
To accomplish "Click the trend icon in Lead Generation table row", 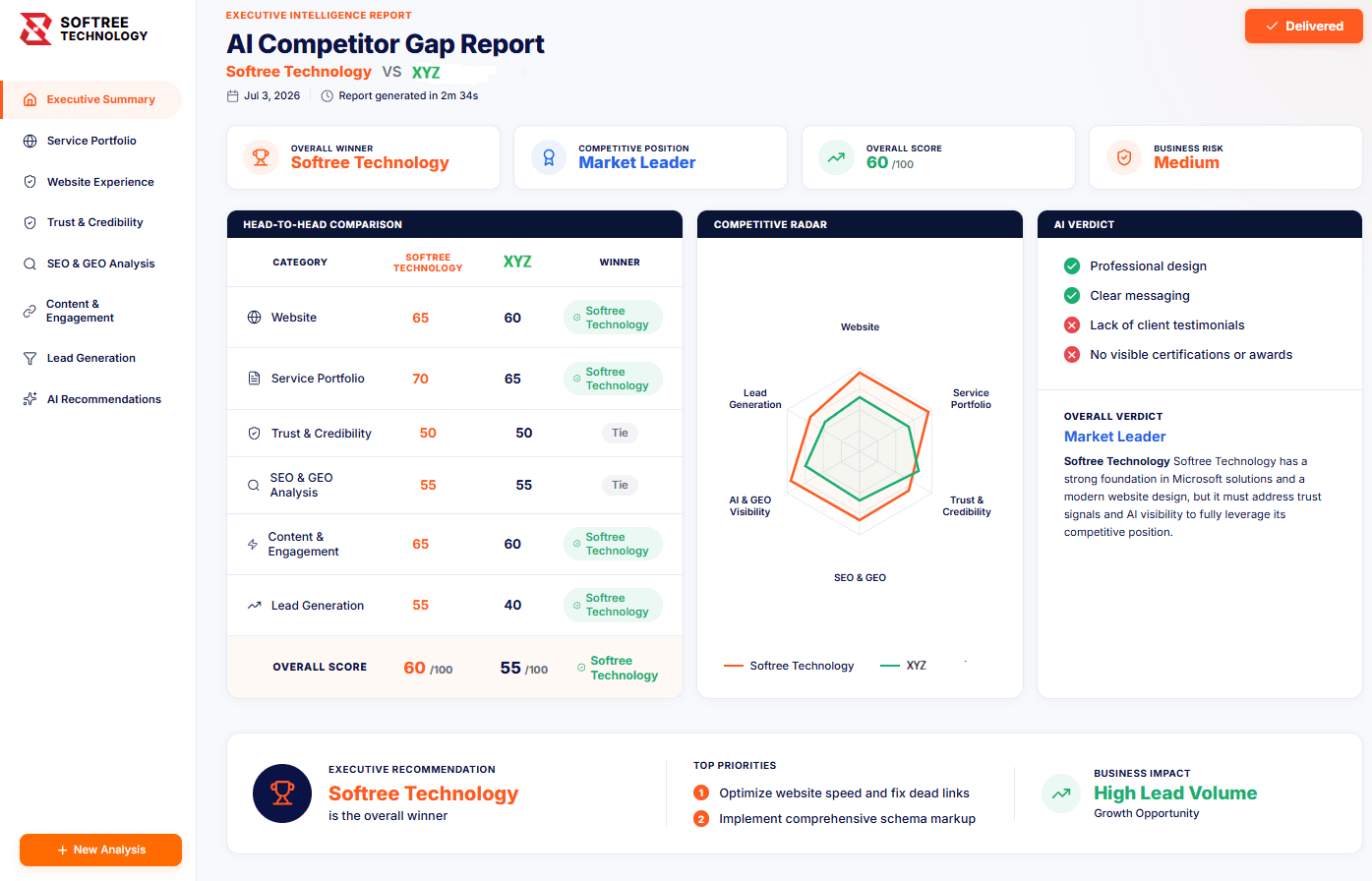I will pyautogui.click(x=254, y=606).
